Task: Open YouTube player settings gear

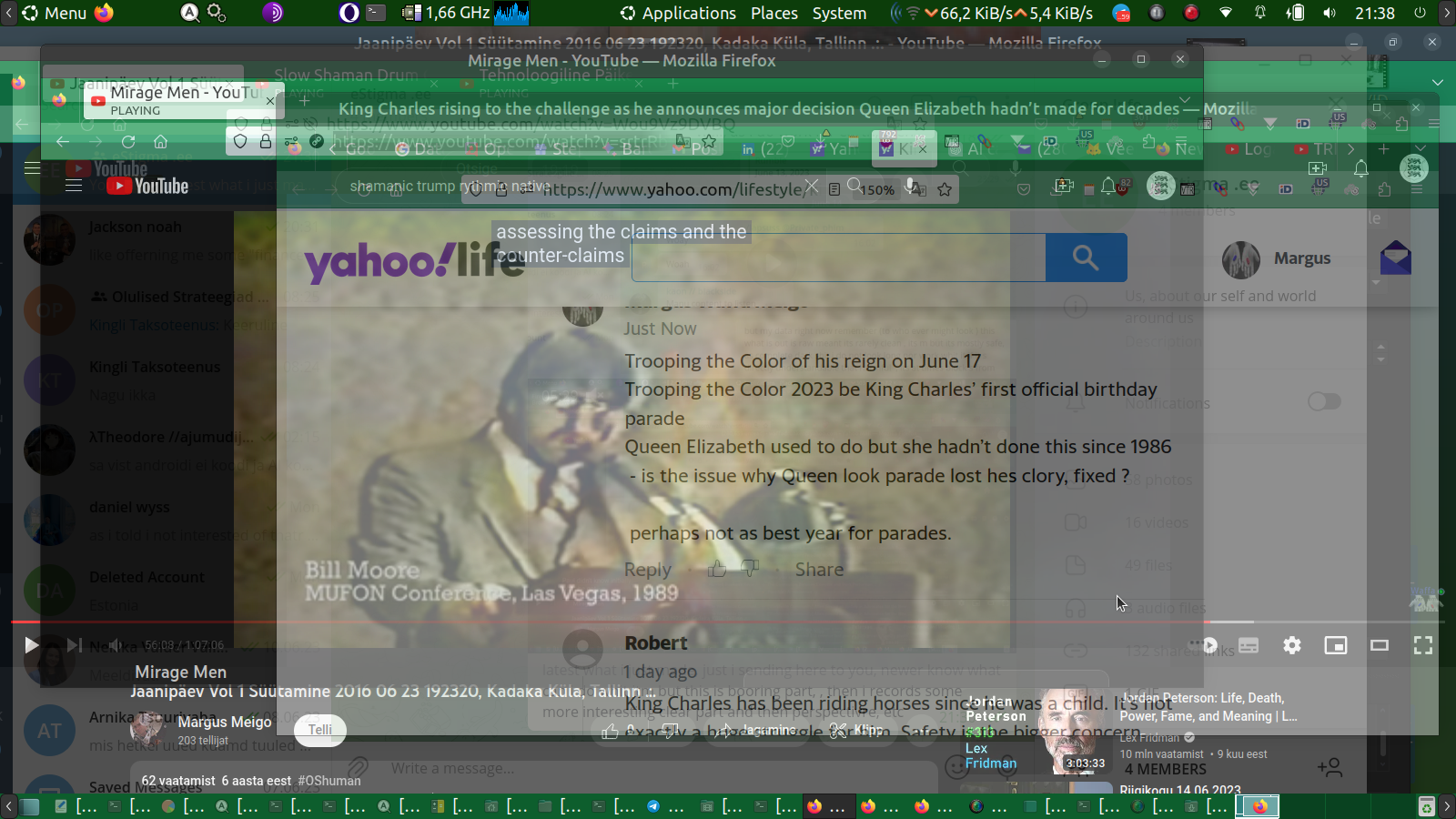Action: [x=1292, y=645]
